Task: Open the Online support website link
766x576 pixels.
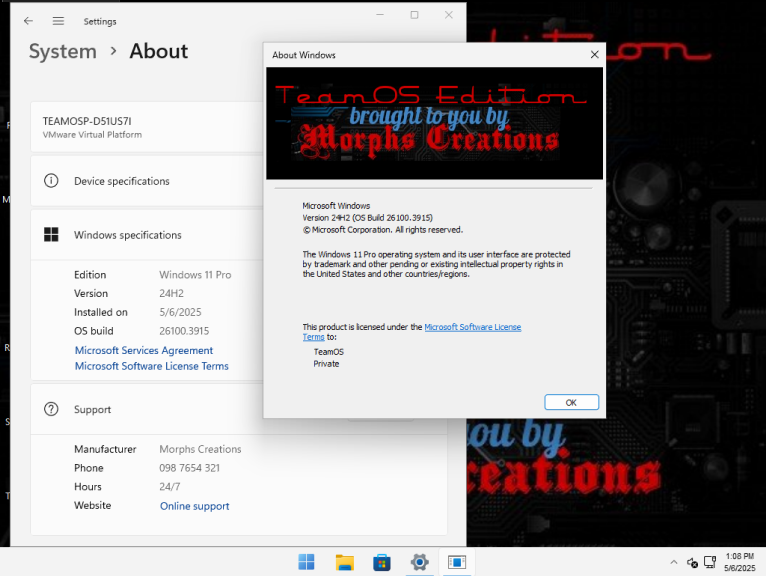Action: pos(194,506)
